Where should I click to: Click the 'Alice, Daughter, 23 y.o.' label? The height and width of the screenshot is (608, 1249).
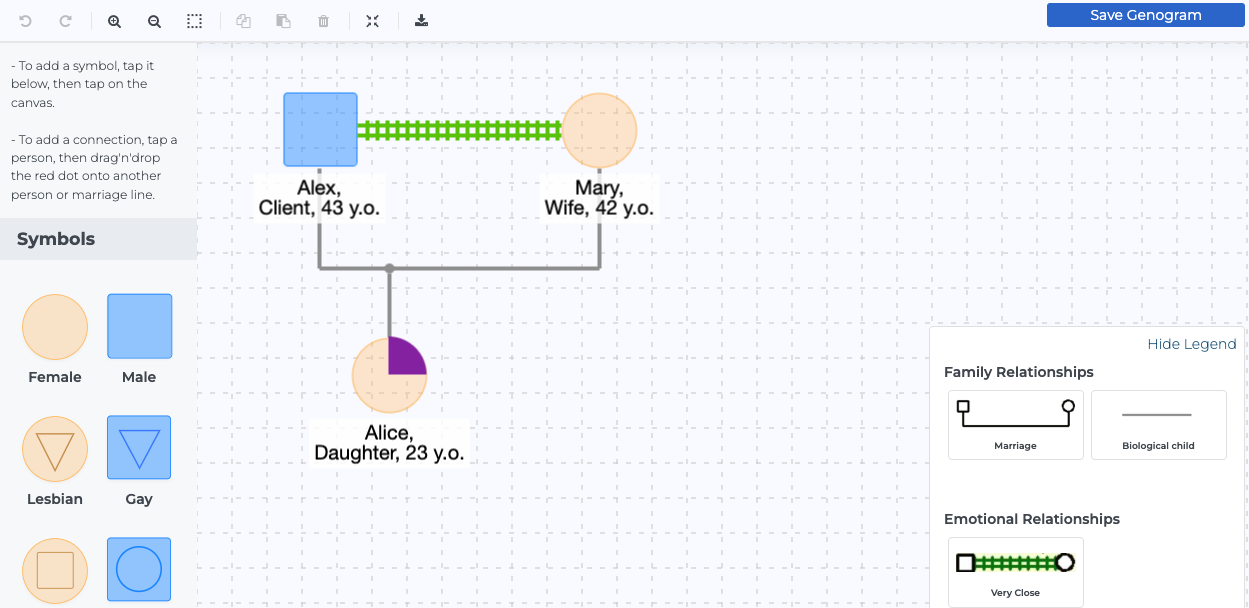[389, 443]
